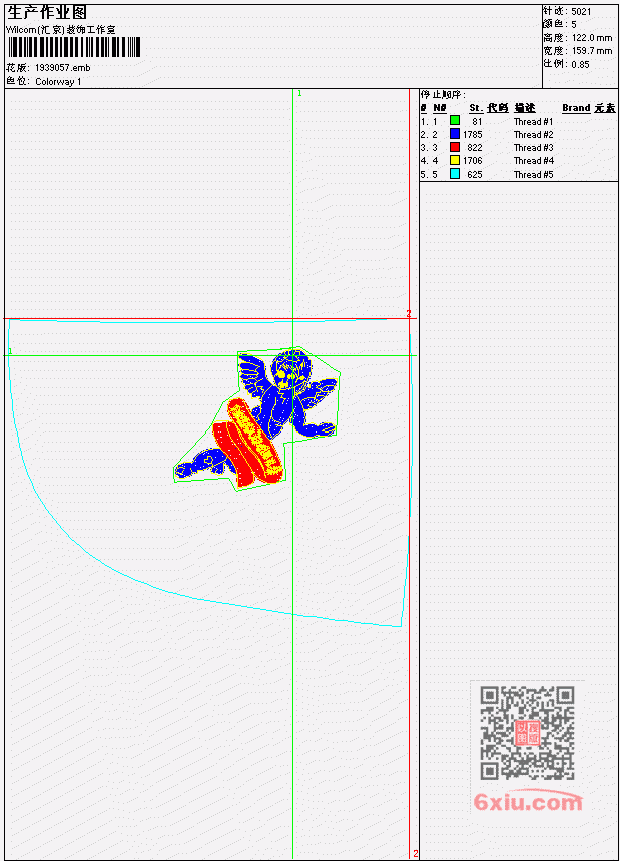Select the 'Thread #3' description text

(x=533, y=148)
